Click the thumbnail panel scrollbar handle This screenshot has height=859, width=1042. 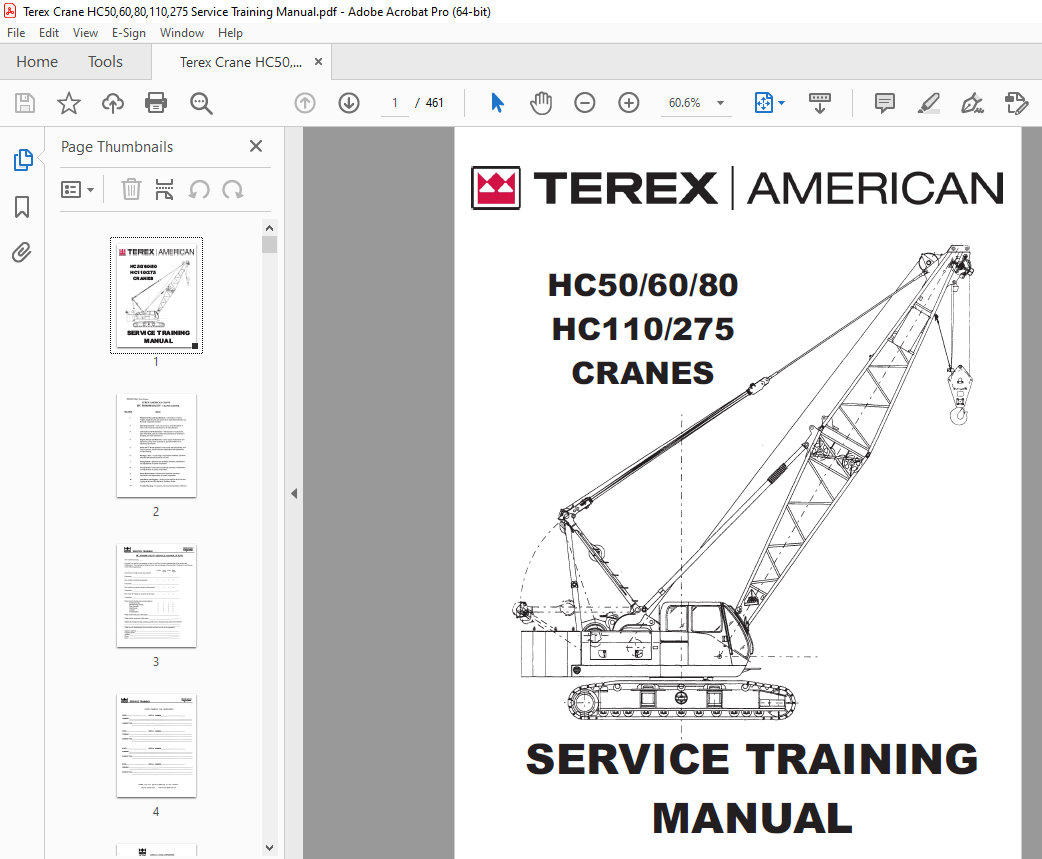tap(269, 244)
